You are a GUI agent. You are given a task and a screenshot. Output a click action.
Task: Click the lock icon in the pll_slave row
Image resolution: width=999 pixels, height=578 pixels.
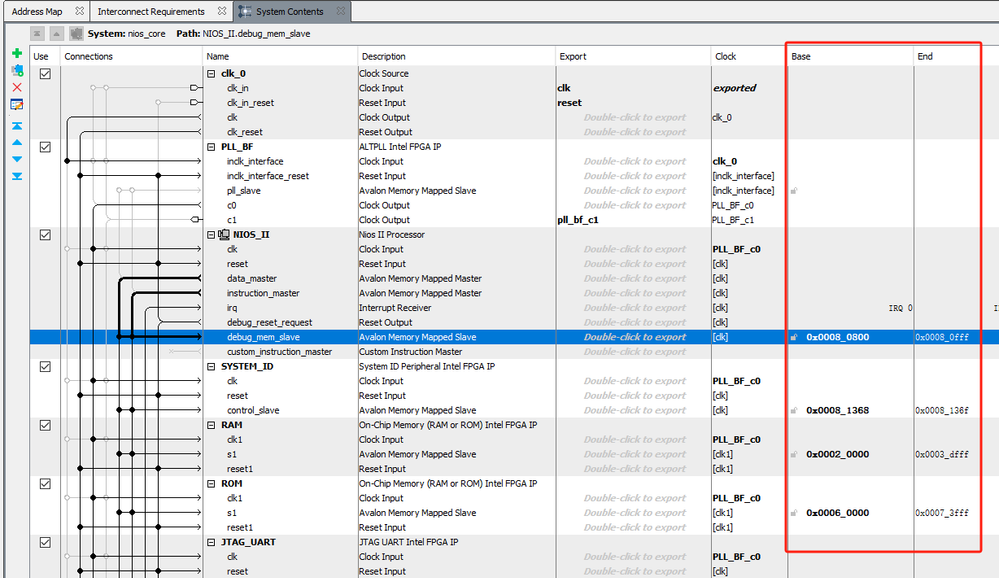[x=794, y=191]
